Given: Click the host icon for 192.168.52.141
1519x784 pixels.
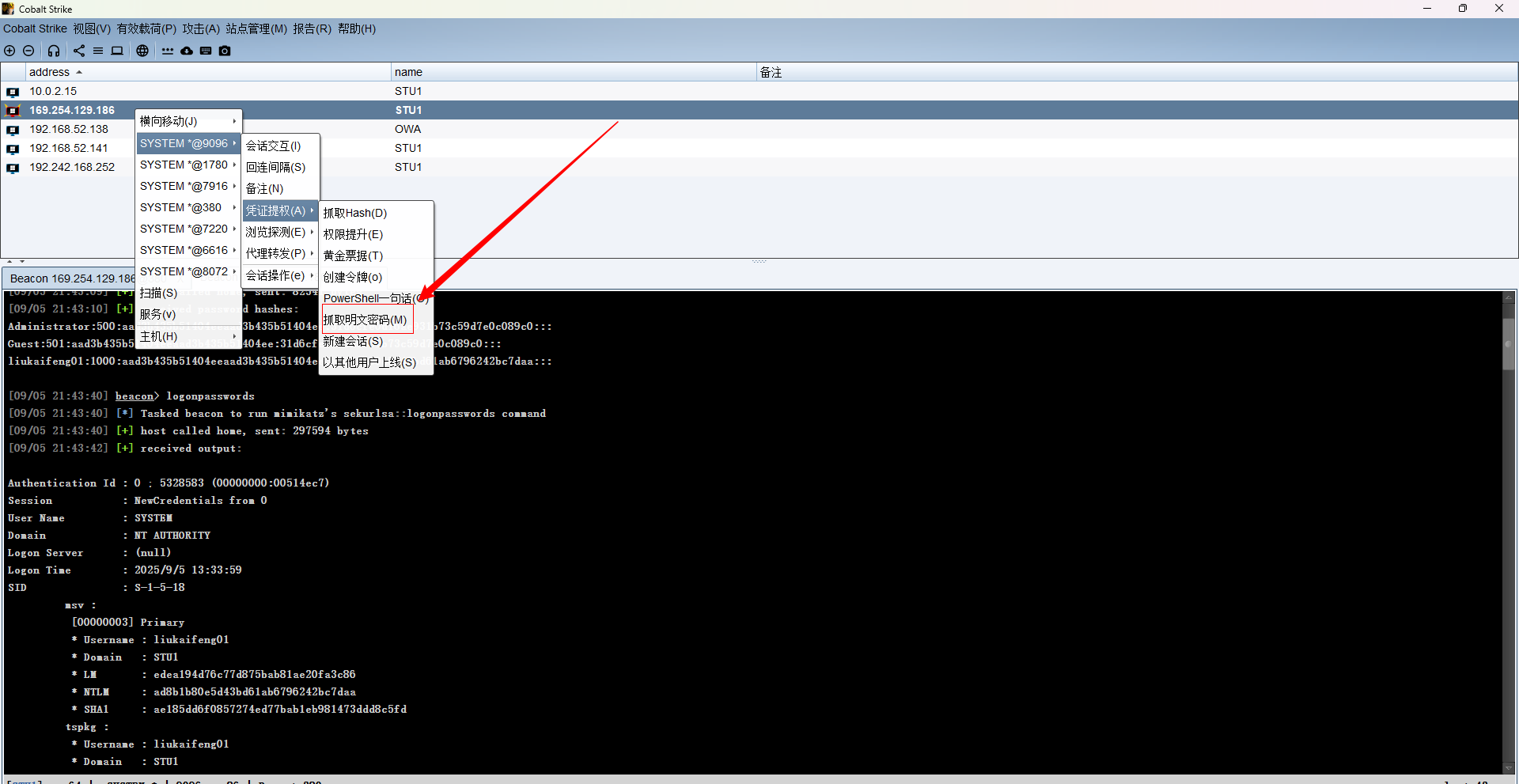Looking at the screenshot, I should (x=13, y=149).
